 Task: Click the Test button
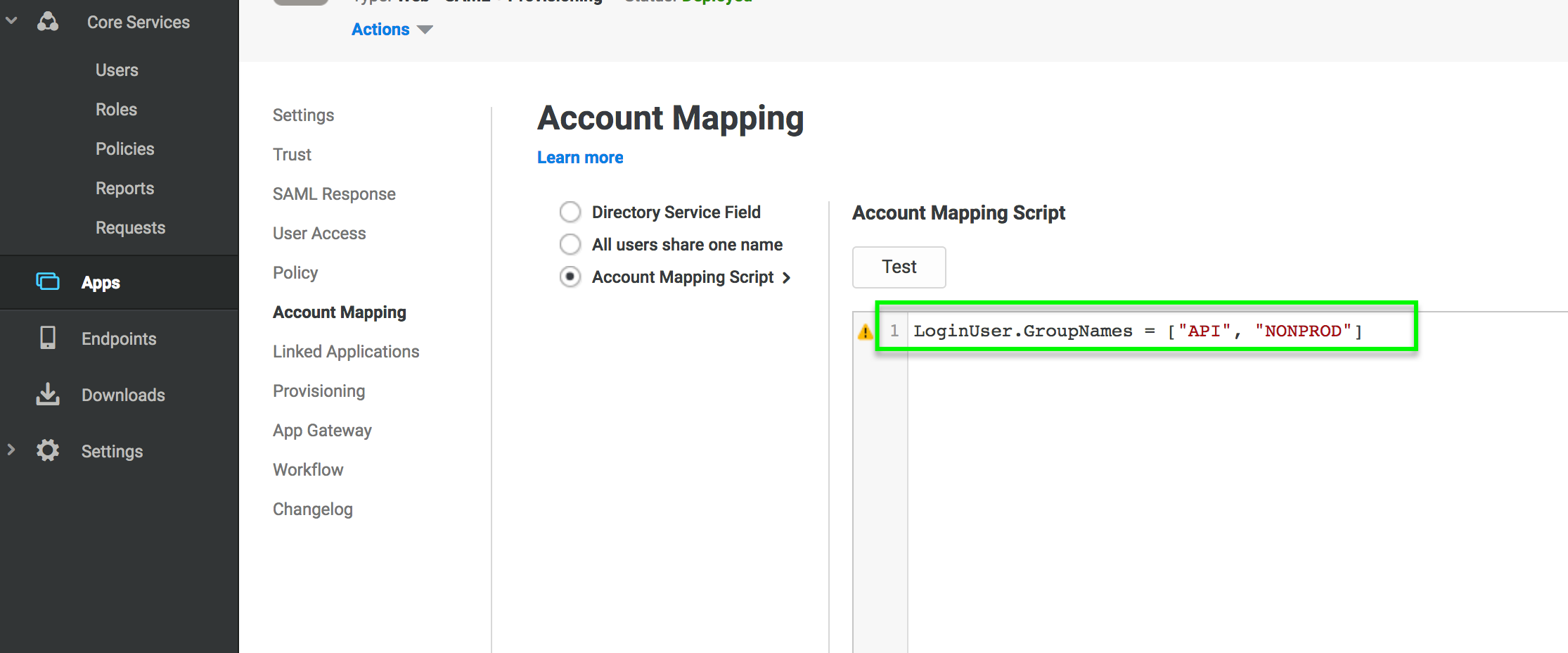pos(899,267)
